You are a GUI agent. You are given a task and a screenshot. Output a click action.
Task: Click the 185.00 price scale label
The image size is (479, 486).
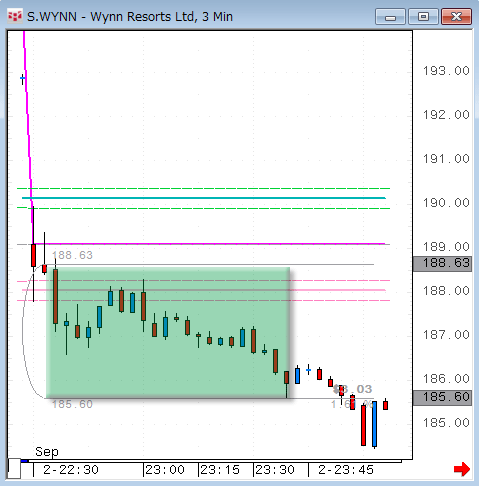(446, 423)
